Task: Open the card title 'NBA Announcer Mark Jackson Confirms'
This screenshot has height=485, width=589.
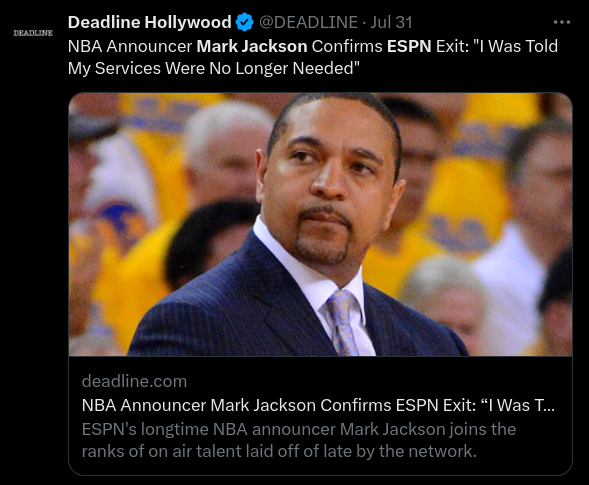Action: click(x=236, y=405)
